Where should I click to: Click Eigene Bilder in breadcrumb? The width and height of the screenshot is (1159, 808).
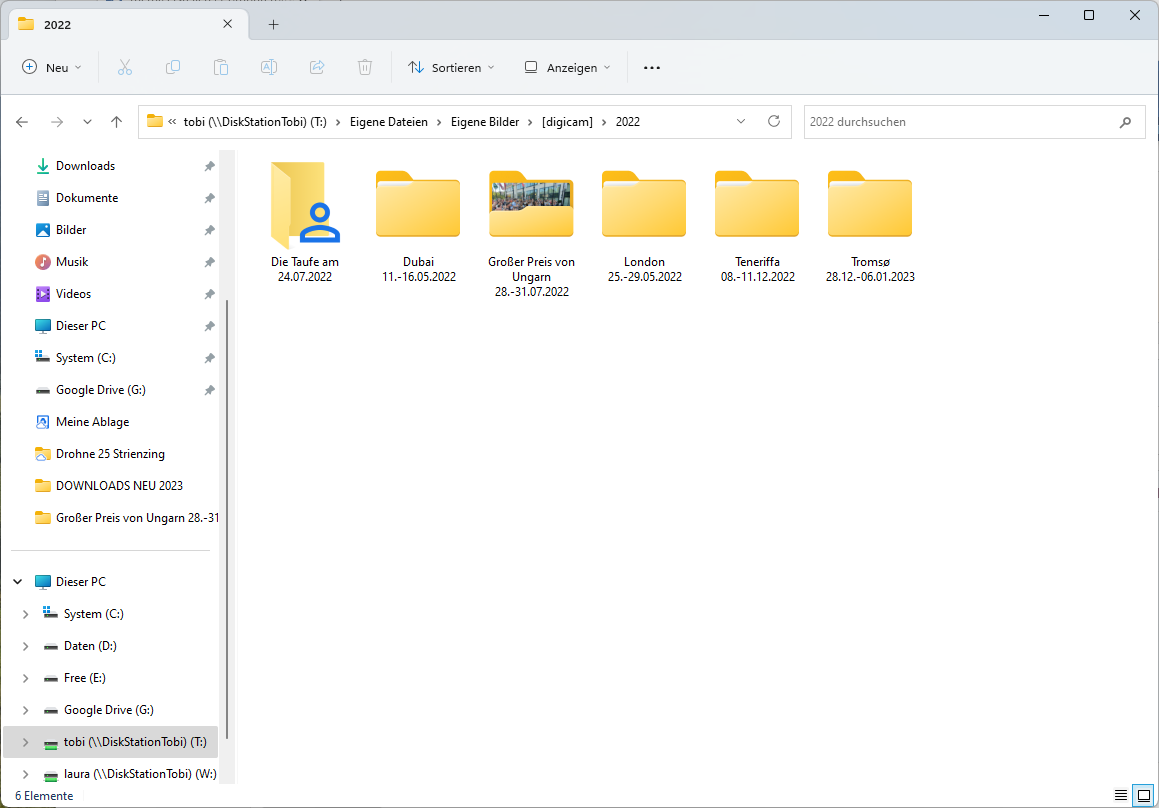click(x=485, y=122)
